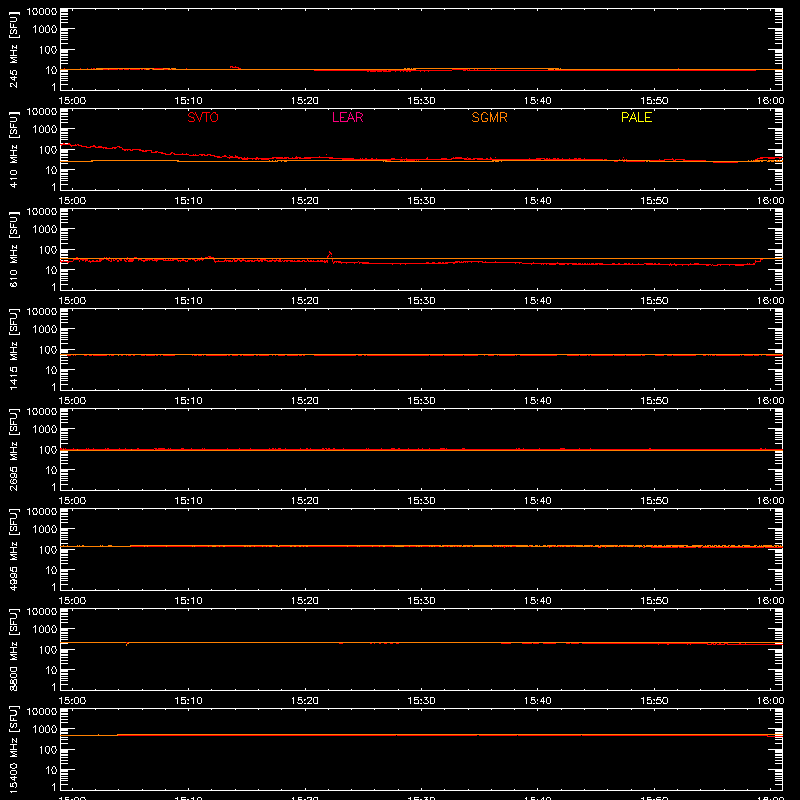Click the small dip on the 8800 MHz trace
This screenshot has width=800, height=800.
tap(127, 644)
